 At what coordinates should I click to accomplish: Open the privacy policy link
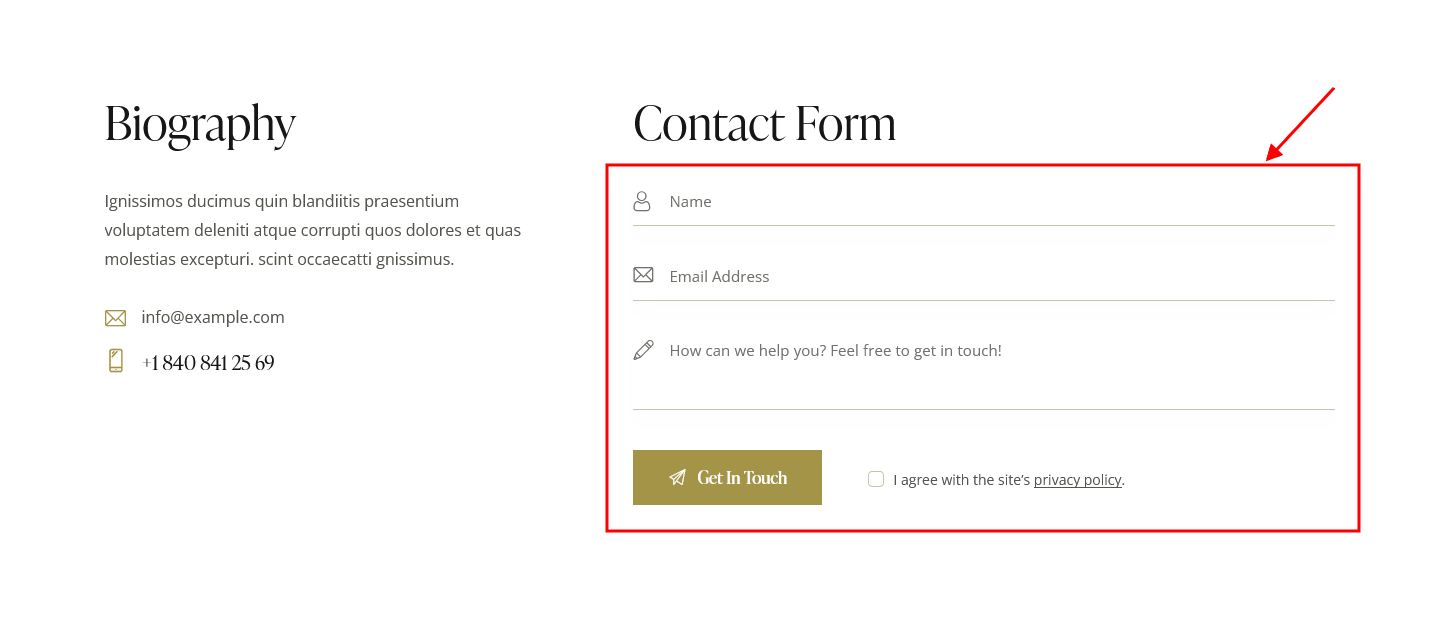click(1077, 480)
